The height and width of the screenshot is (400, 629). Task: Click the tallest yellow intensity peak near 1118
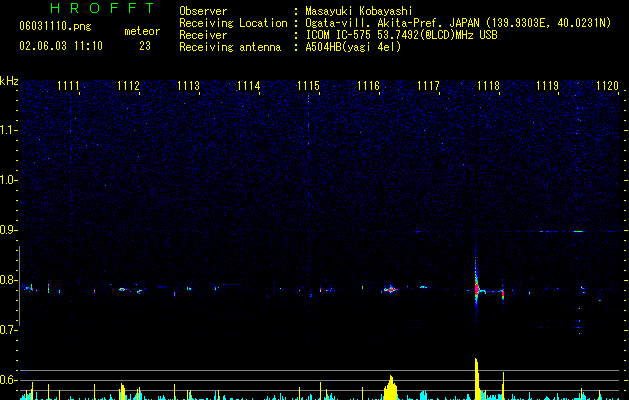477,378
